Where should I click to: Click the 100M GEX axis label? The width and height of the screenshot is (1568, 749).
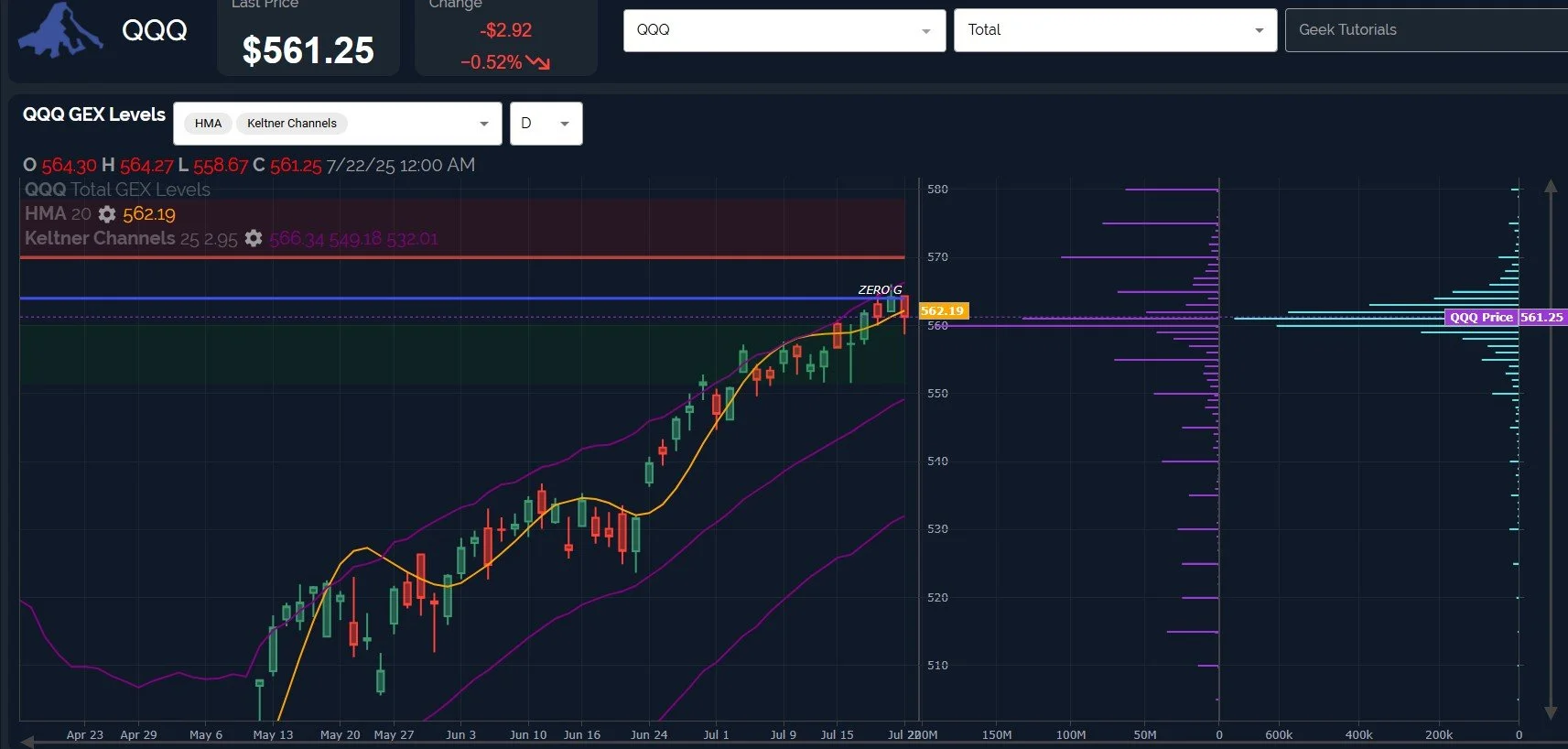coord(1071,735)
